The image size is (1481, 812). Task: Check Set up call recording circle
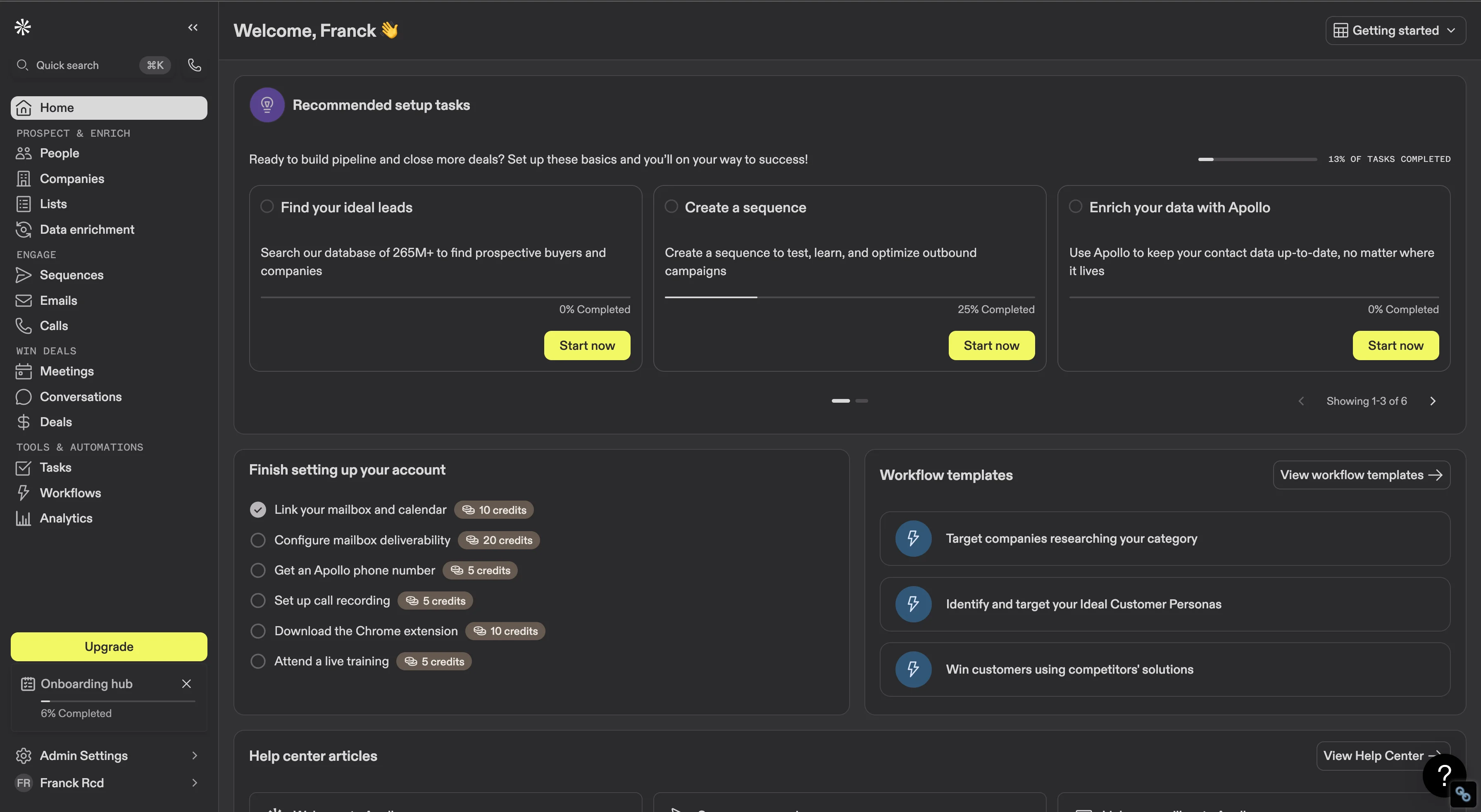pos(258,601)
